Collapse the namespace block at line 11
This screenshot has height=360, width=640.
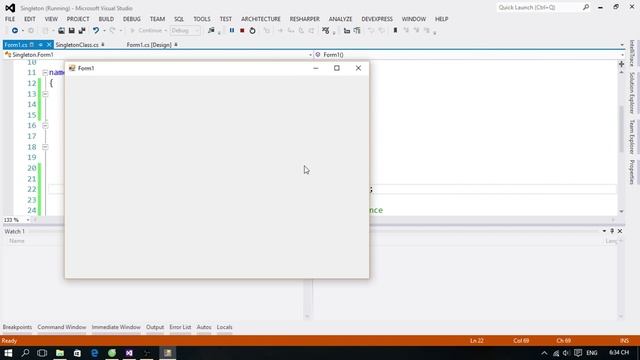point(45,73)
